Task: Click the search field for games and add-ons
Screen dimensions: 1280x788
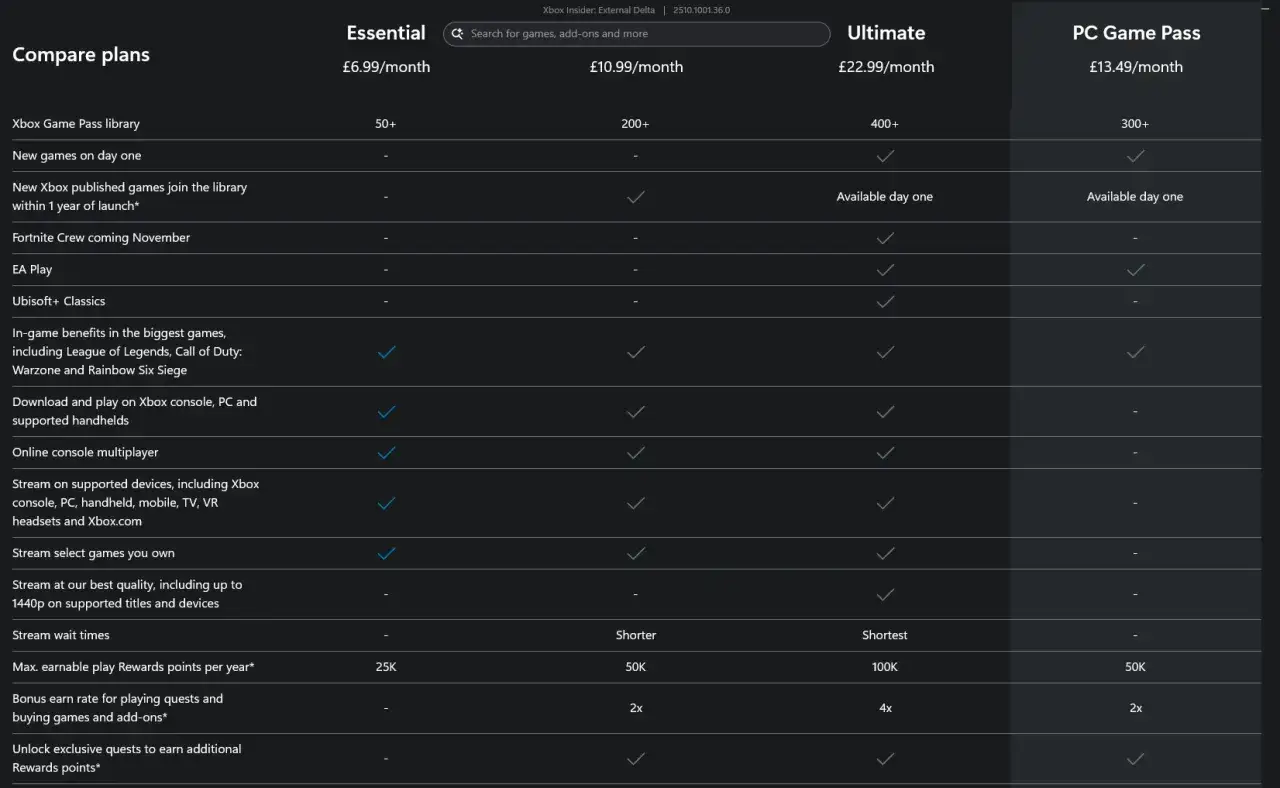Action: (637, 34)
